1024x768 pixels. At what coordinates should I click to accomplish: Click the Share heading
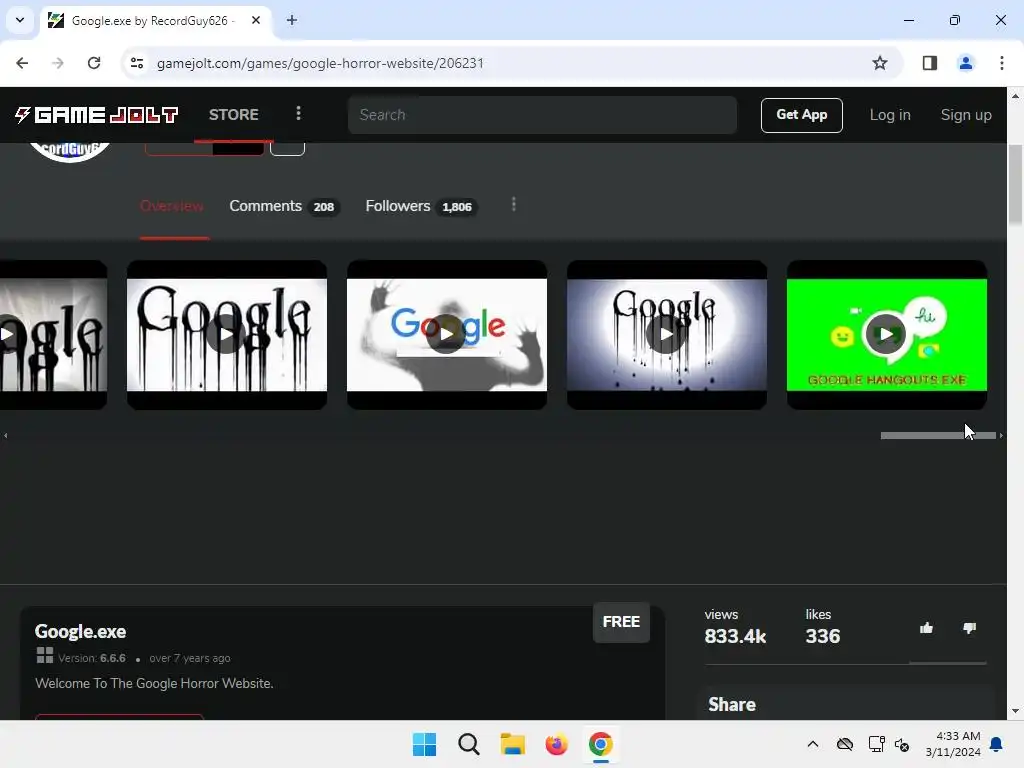(x=731, y=705)
